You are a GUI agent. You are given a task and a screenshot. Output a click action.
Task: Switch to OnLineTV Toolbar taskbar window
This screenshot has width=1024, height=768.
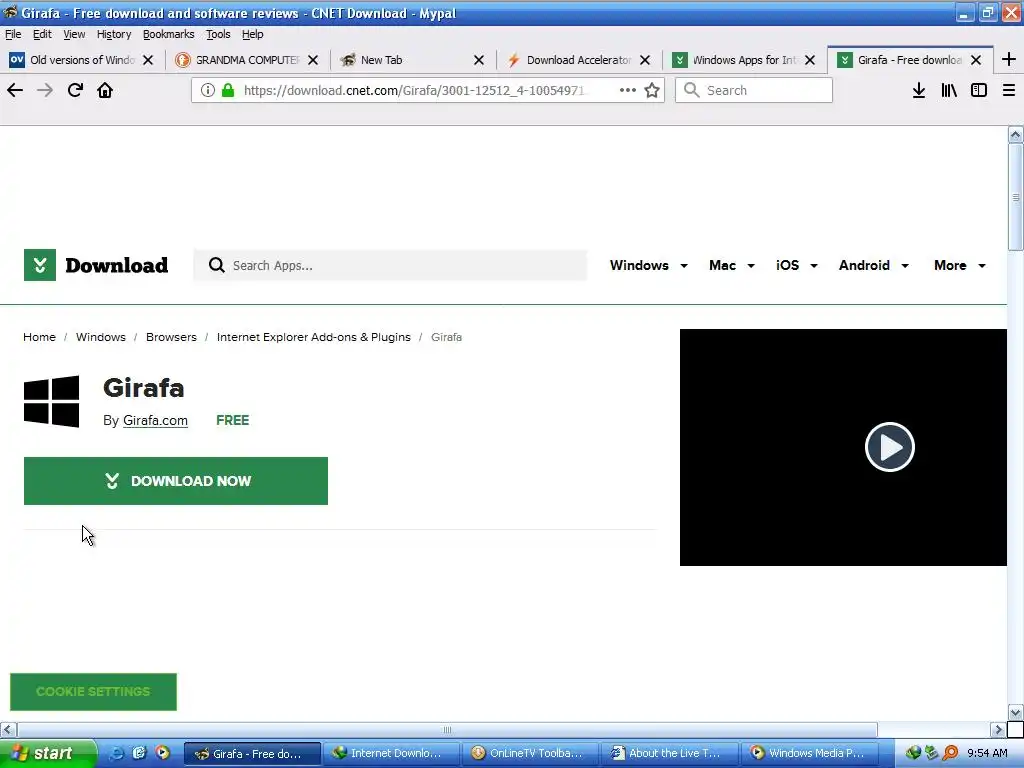[530, 753]
